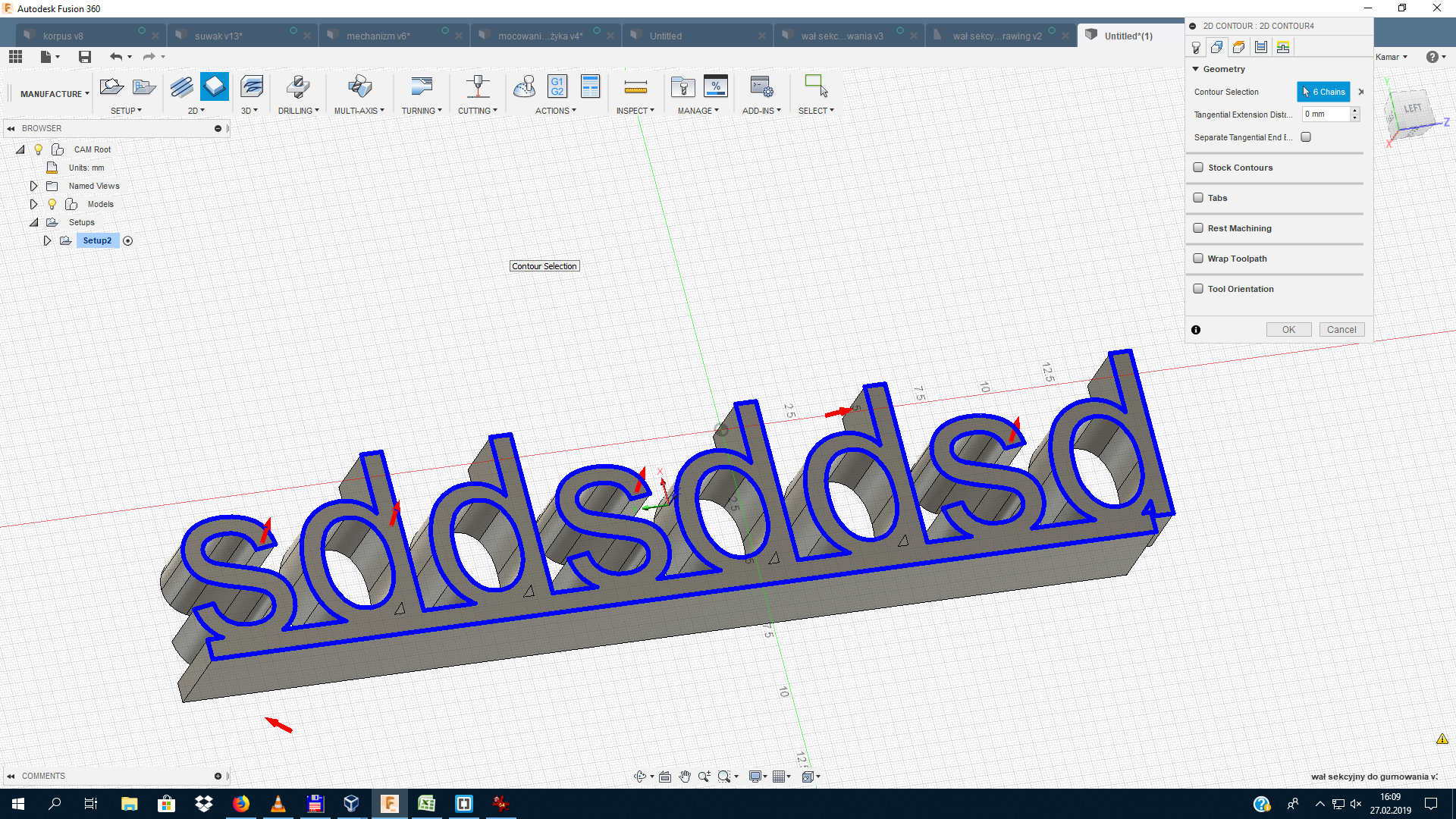Click the Multi-Axis tool icon

pyautogui.click(x=359, y=86)
